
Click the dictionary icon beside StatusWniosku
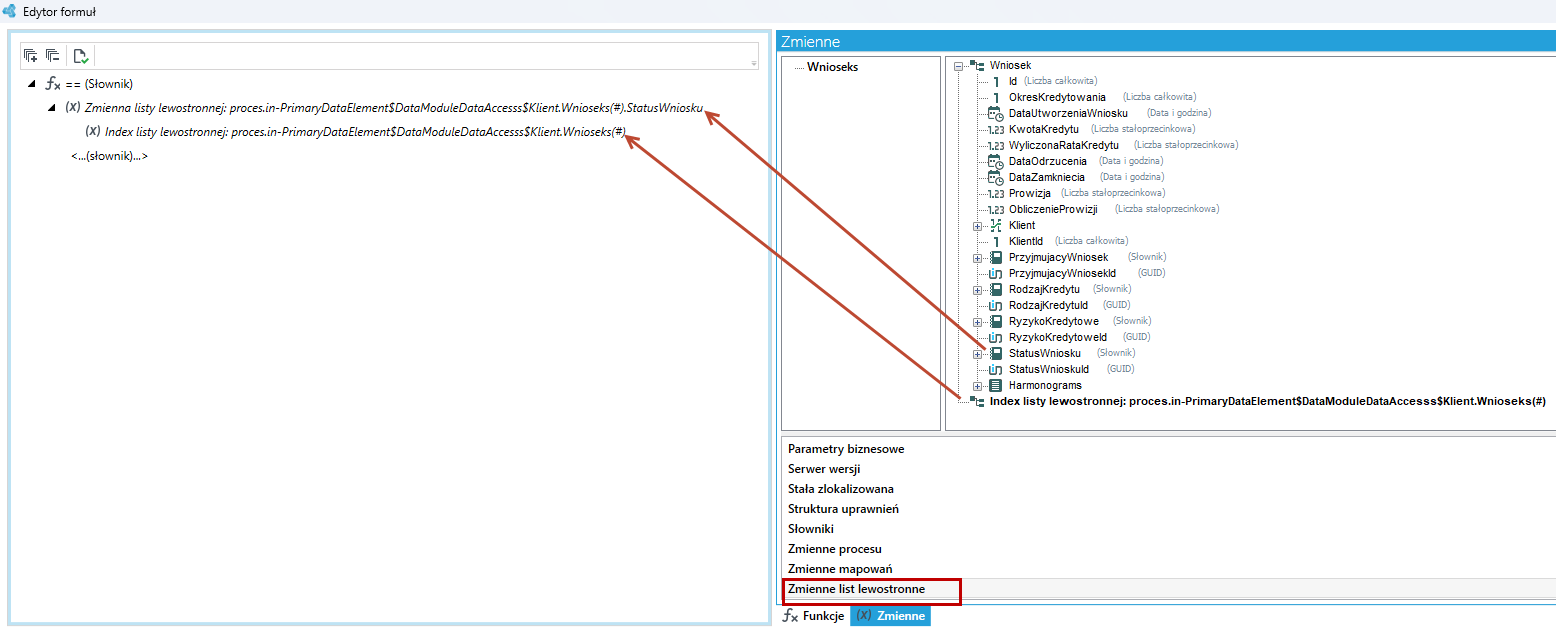pyautogui.click(x=995, y=353)
